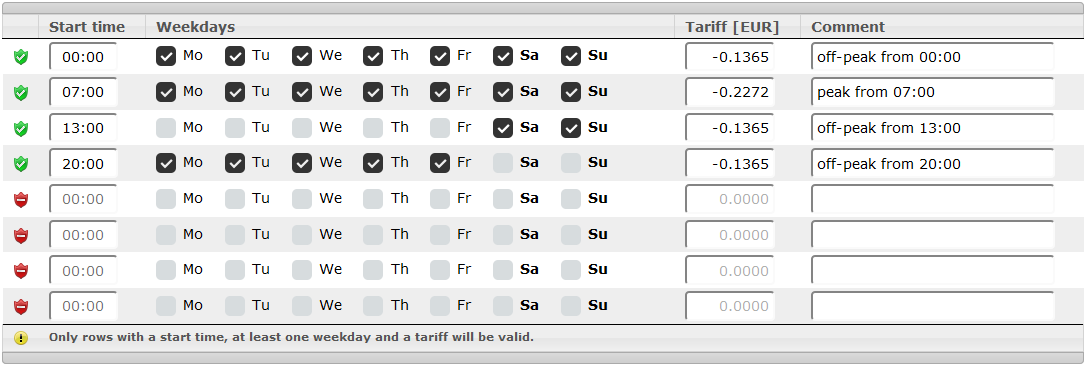Click green shield icon of 13:00 row
Viewport: 1087px width, 366px height.
pos(21,128)
